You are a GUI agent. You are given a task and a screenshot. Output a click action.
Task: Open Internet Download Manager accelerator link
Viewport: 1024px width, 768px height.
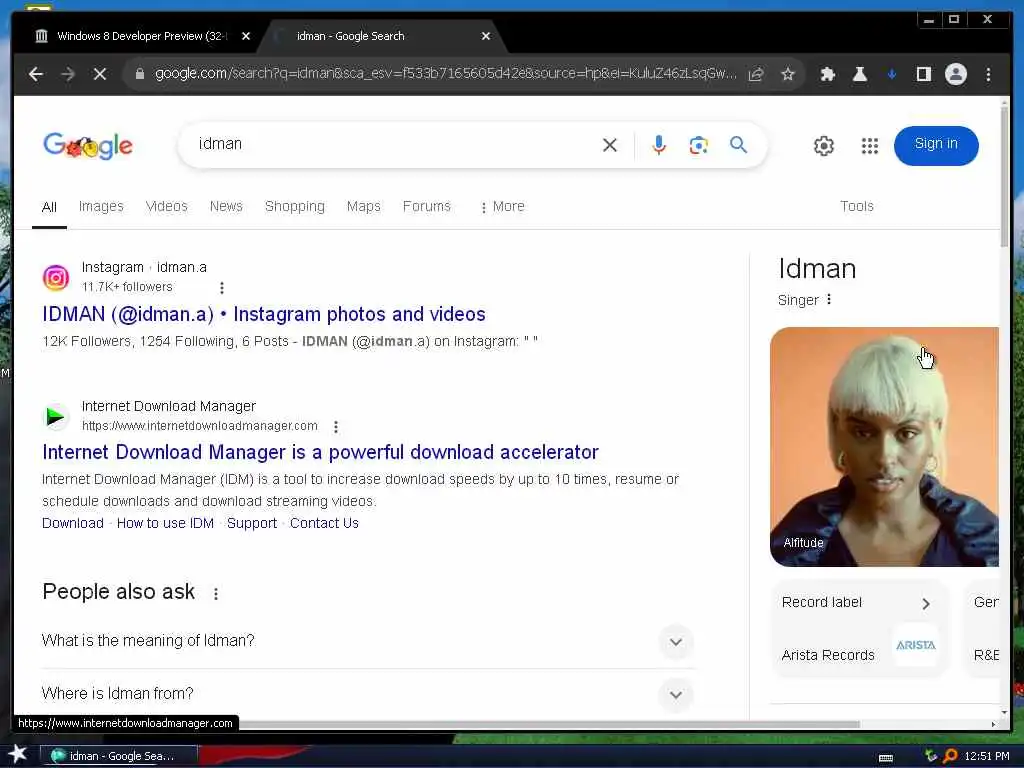pyautogui.click(x=320, y=452)
